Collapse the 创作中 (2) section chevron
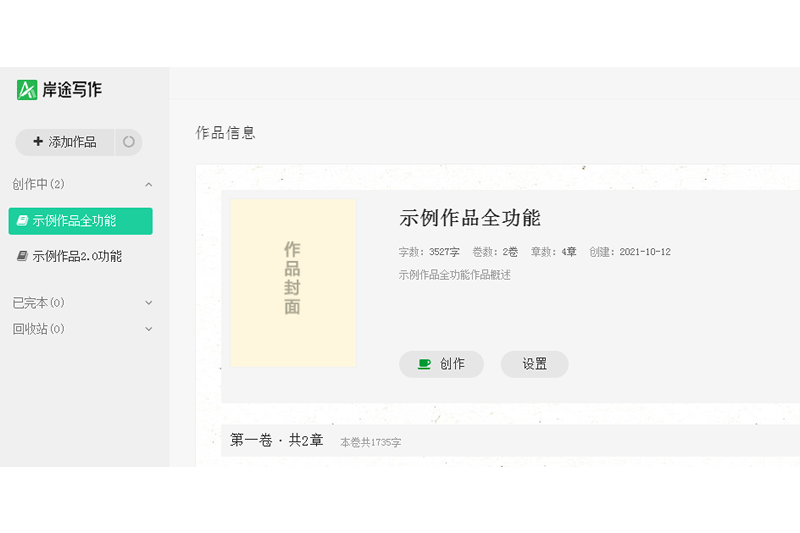Viewport: 800px width, 533px height. pos(148,184)
